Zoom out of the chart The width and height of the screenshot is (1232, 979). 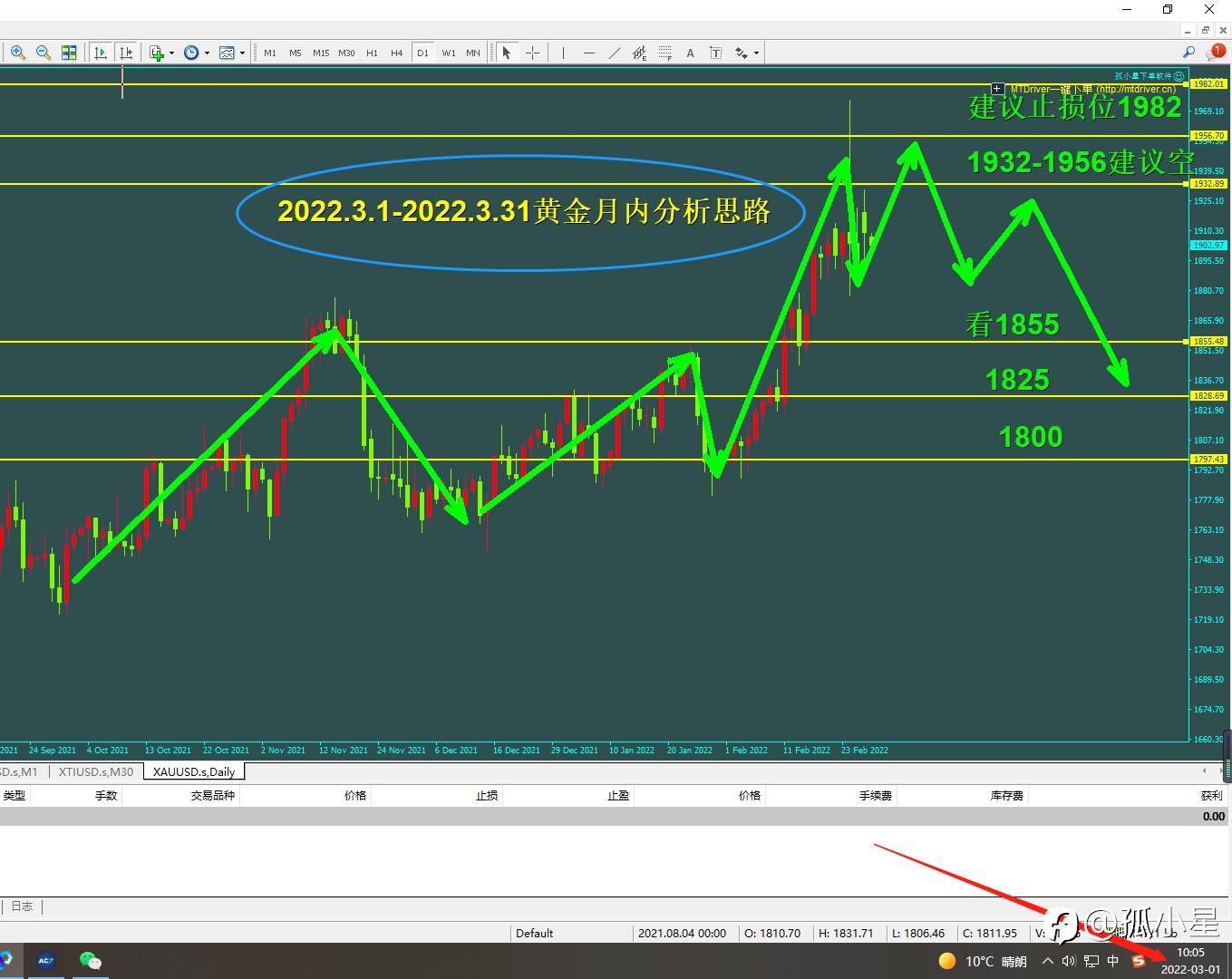click(x=43, y=53)
